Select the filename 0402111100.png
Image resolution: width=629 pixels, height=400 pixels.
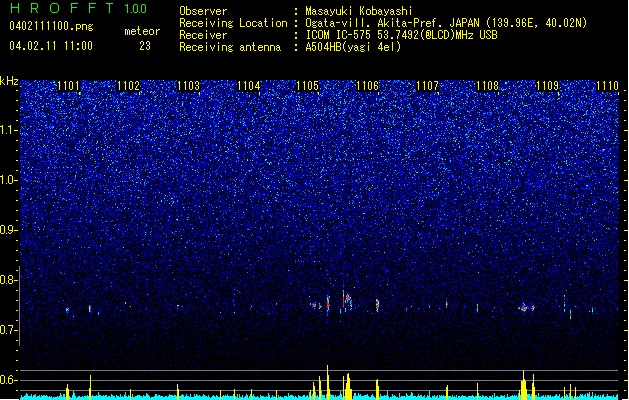[x=51, y=26]
